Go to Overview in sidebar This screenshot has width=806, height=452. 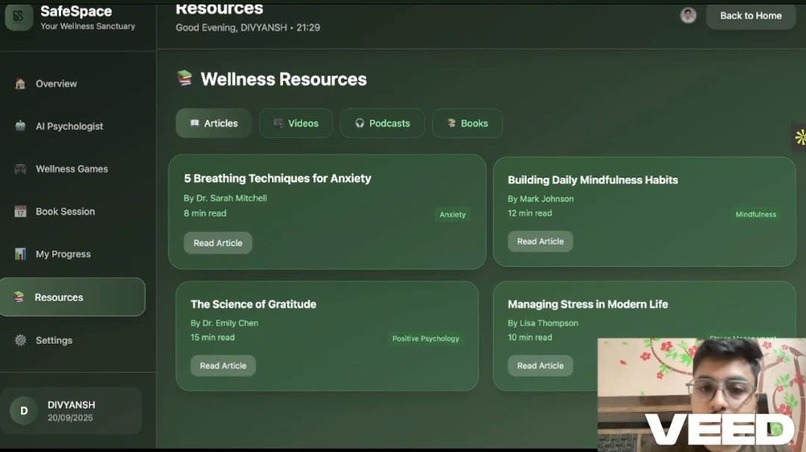coord(56,83)
